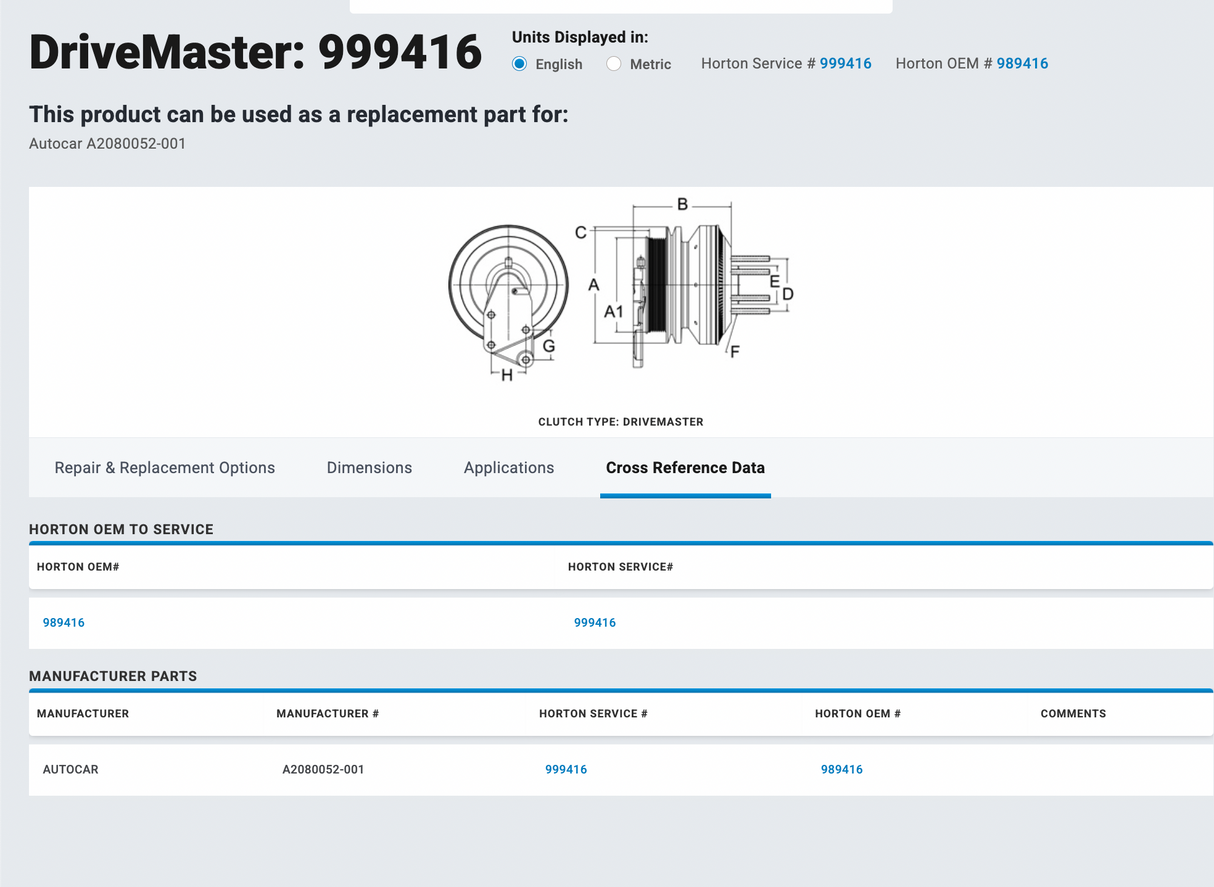The width and height of the screenshot is (1214, 887).
Task: Click 999416 in Horton OEM to Service table
Action: 595,623
